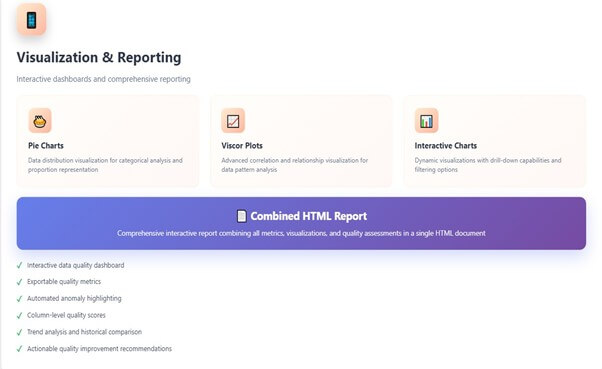
Task: Click the Combined HTML Report banner heading
Action: 309,216
